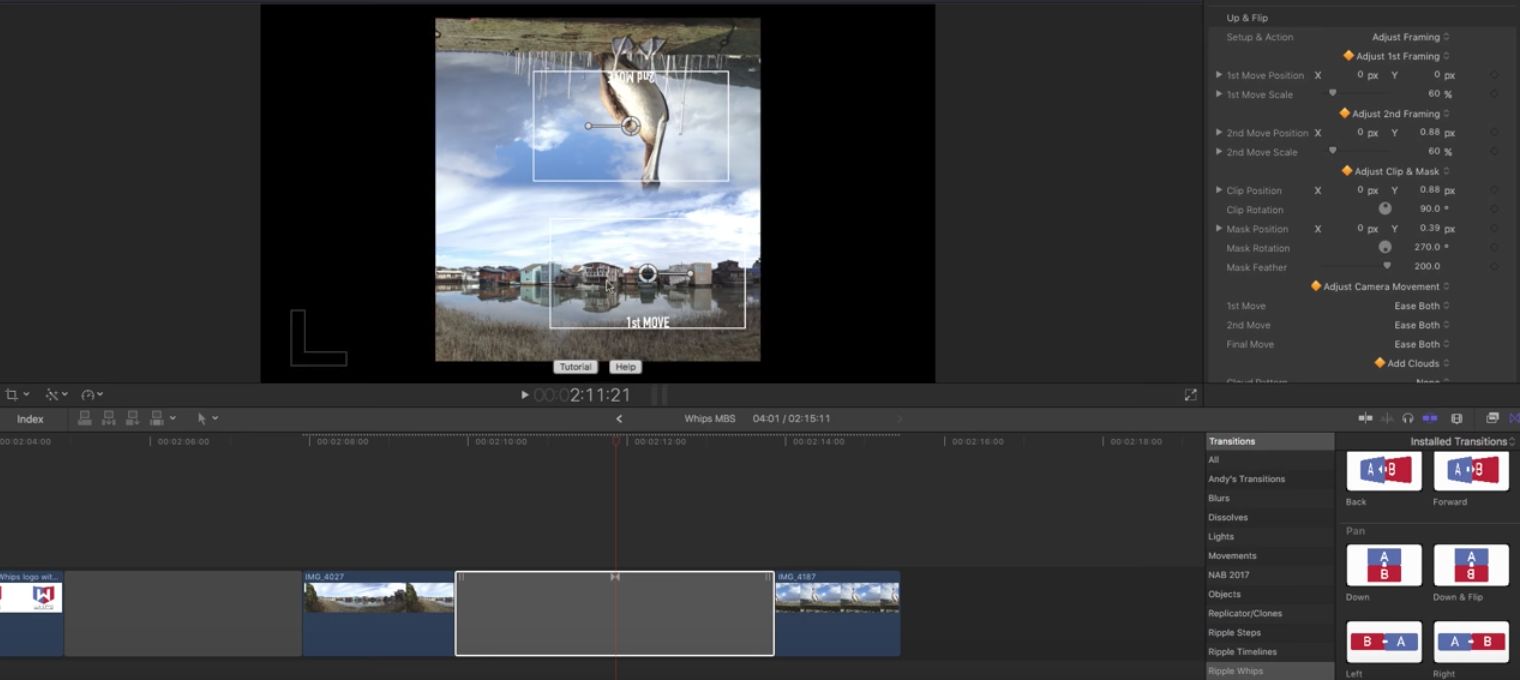The image size is (1520, 680).
Task: Toggle the transitions browser icon
Action: click(x=1514, y=418)
